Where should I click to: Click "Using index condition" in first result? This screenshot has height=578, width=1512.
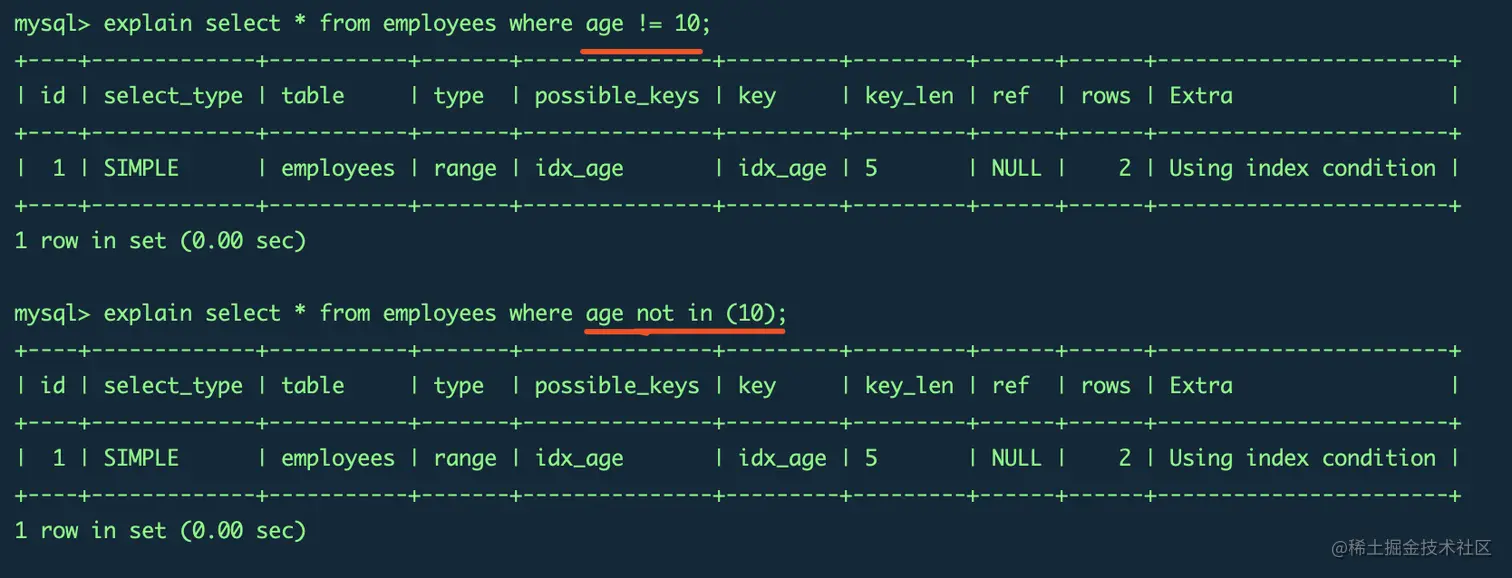1302,168
